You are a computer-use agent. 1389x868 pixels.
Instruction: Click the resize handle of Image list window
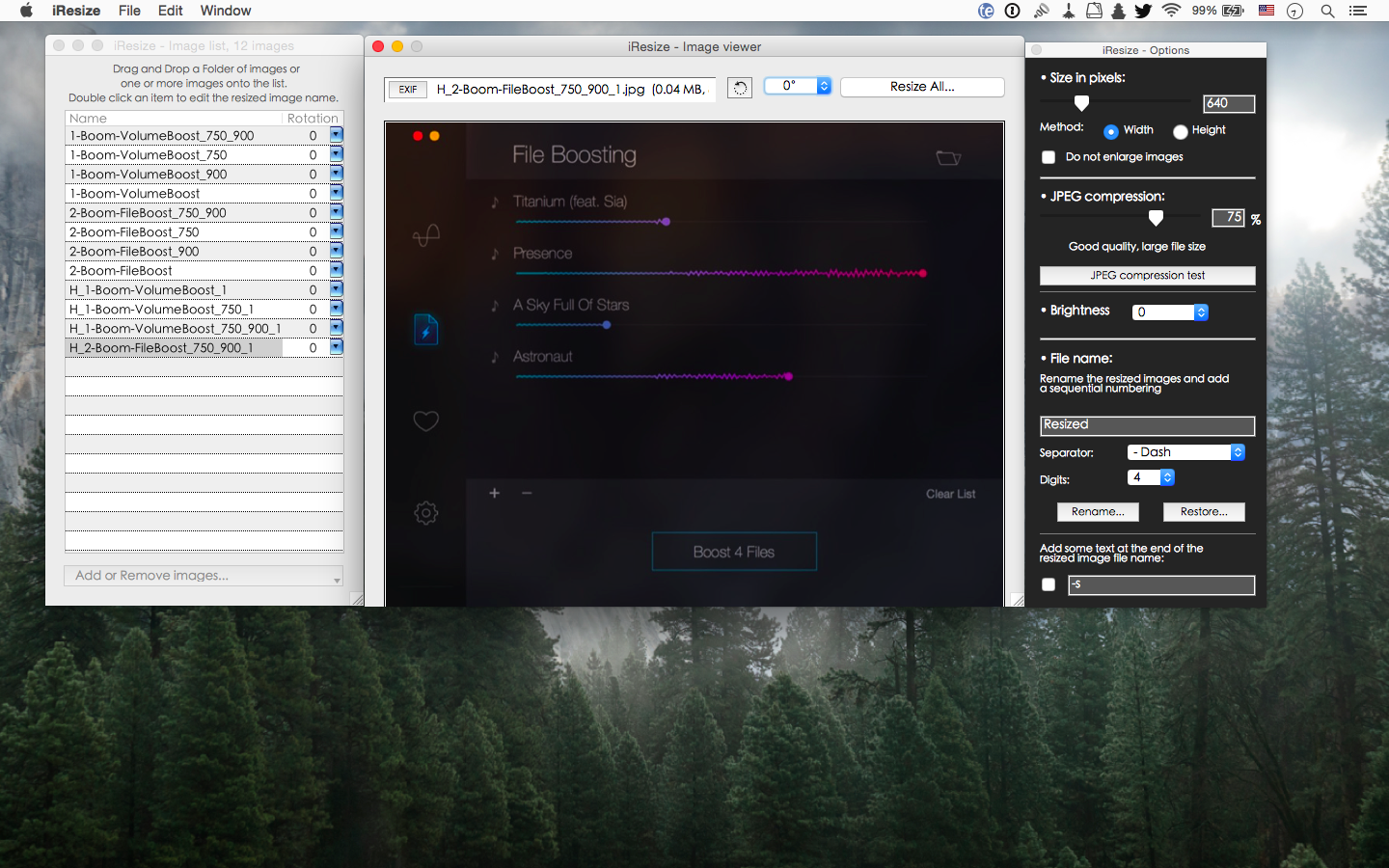(x=357, y=599)
